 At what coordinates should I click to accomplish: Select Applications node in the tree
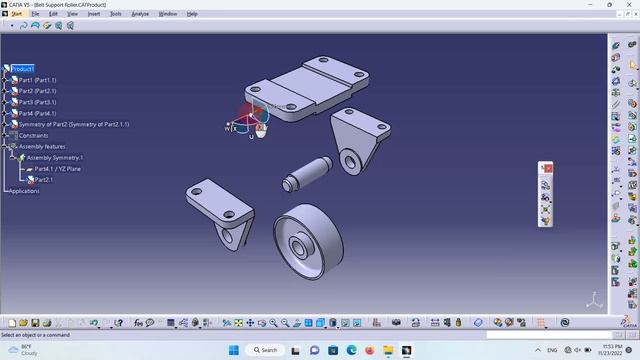24,191
